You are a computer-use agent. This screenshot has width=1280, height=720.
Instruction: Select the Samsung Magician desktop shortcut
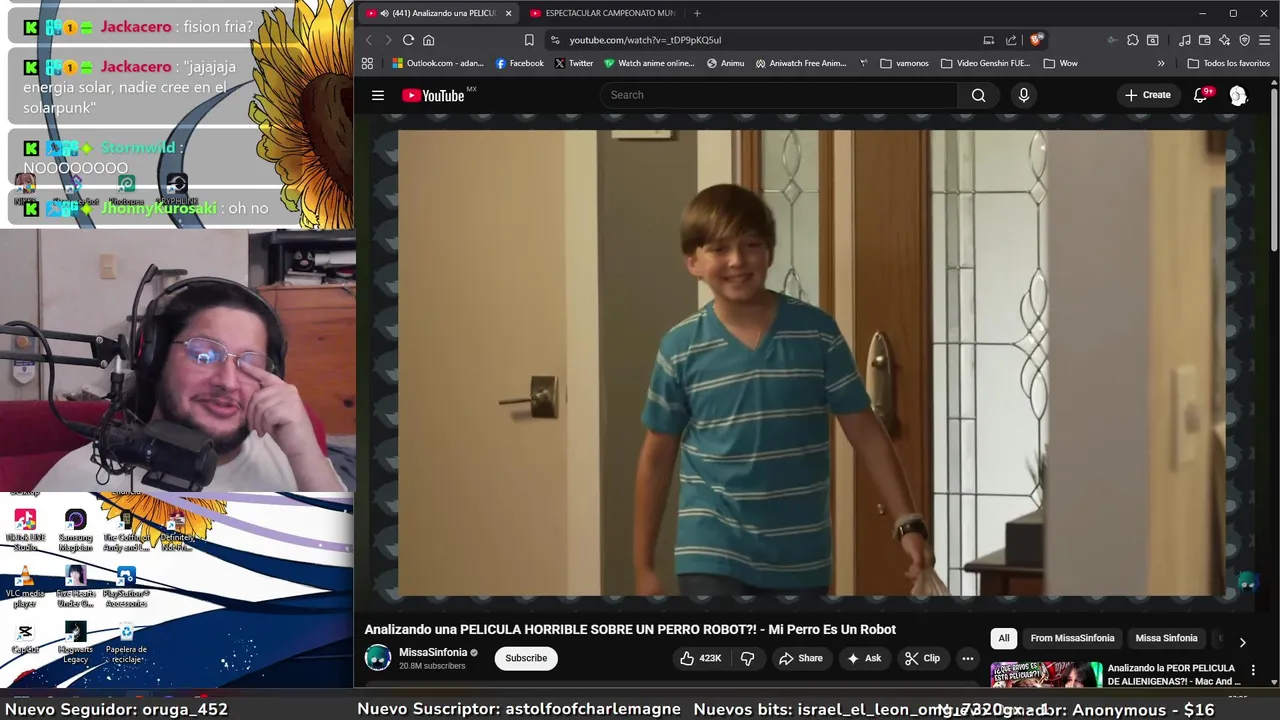[76, 530]
